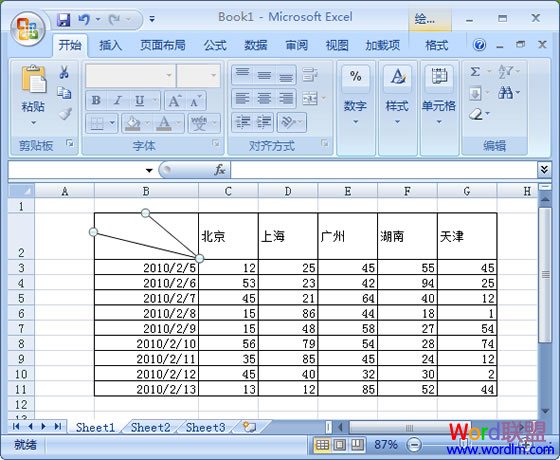Toggle Bold formatting
This screenshot has height=460, width=560.
(x=96, y=101)
